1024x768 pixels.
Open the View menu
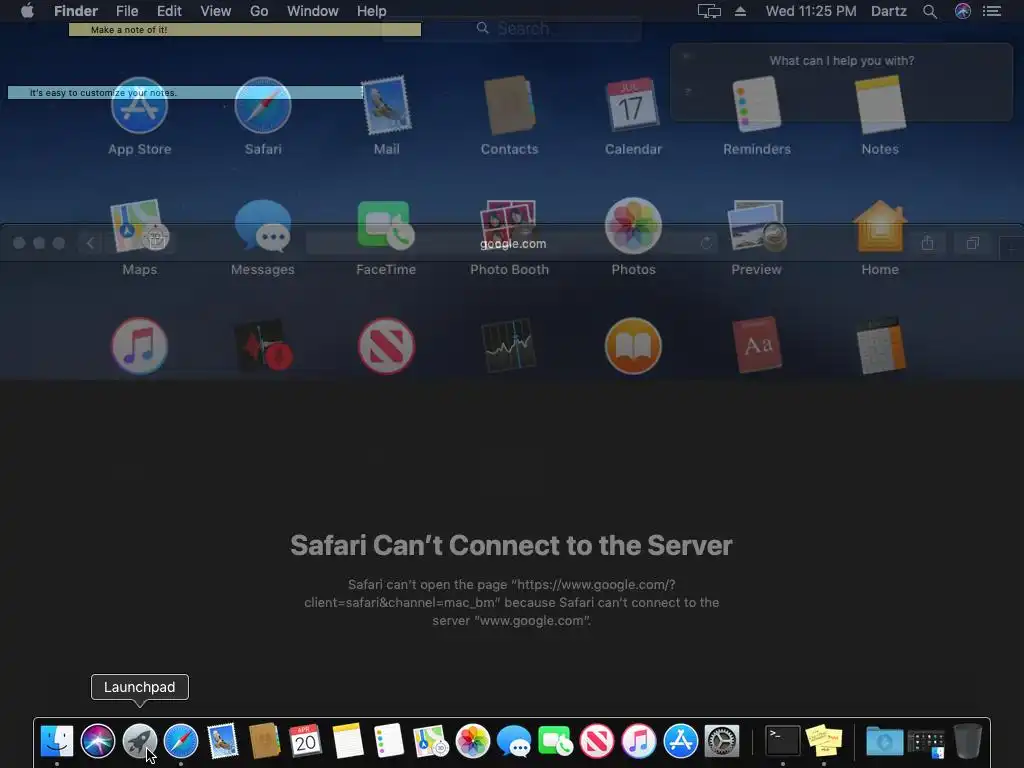point(216,11)
